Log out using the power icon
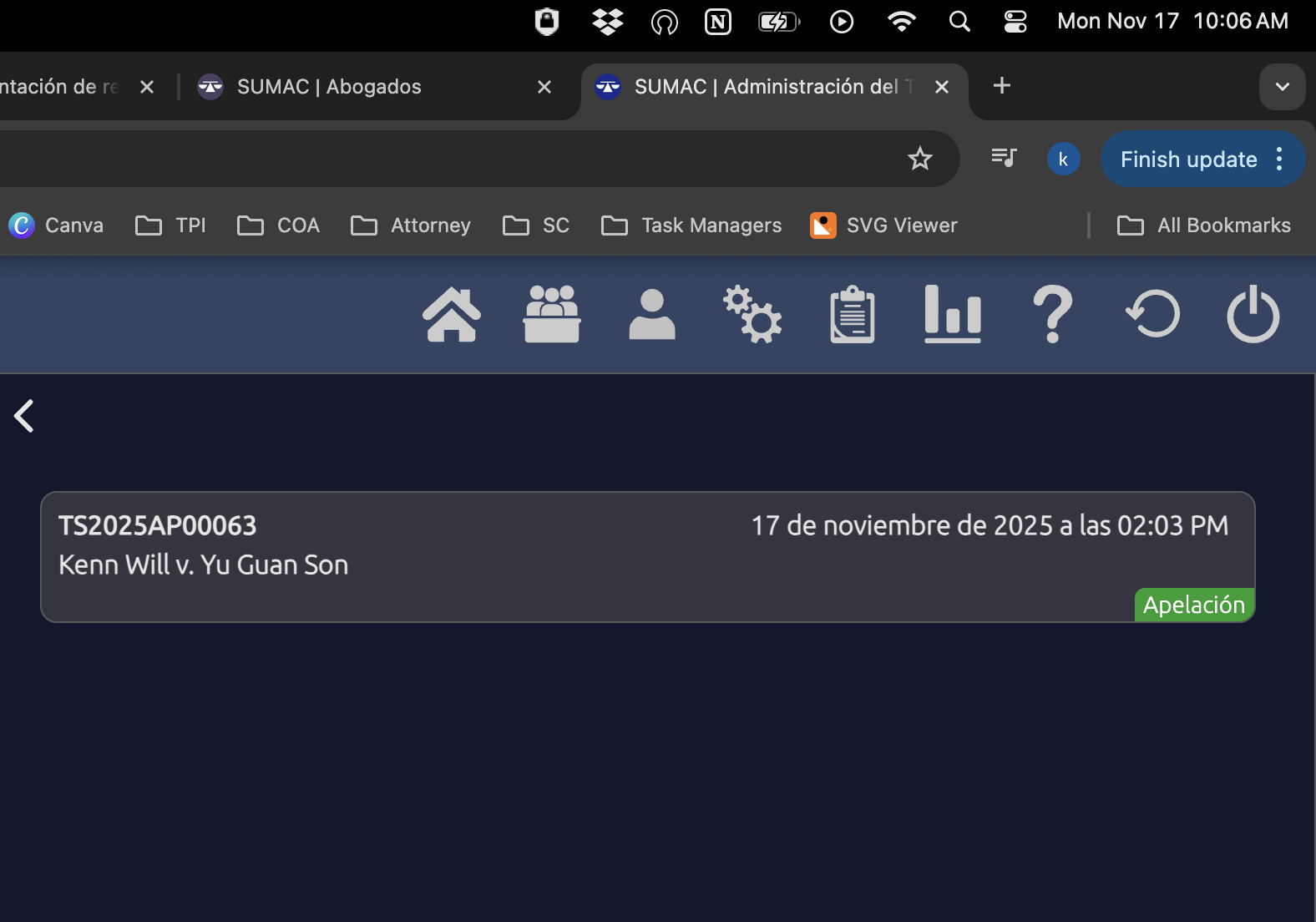The height and width of the screenshot is (922, 1316). point(1253,315)
